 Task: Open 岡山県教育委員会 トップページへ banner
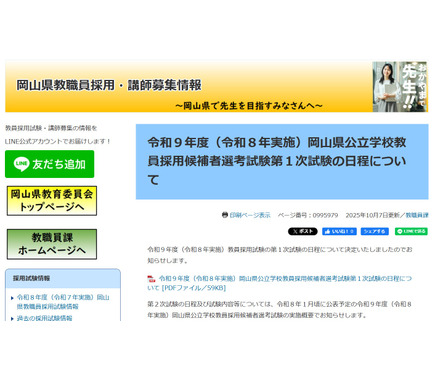coord(52,201)
